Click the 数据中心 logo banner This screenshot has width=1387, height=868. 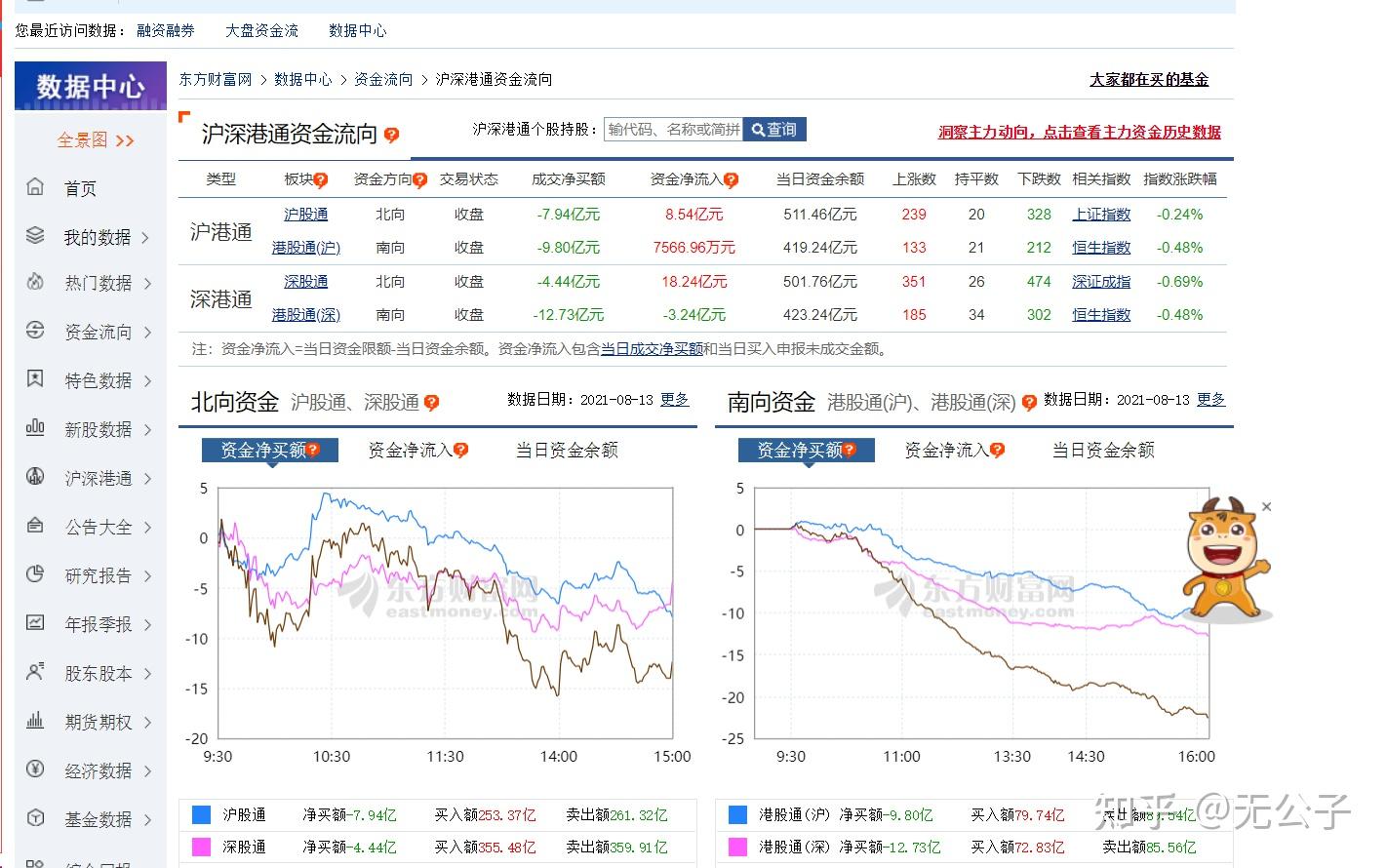point(91,86)
